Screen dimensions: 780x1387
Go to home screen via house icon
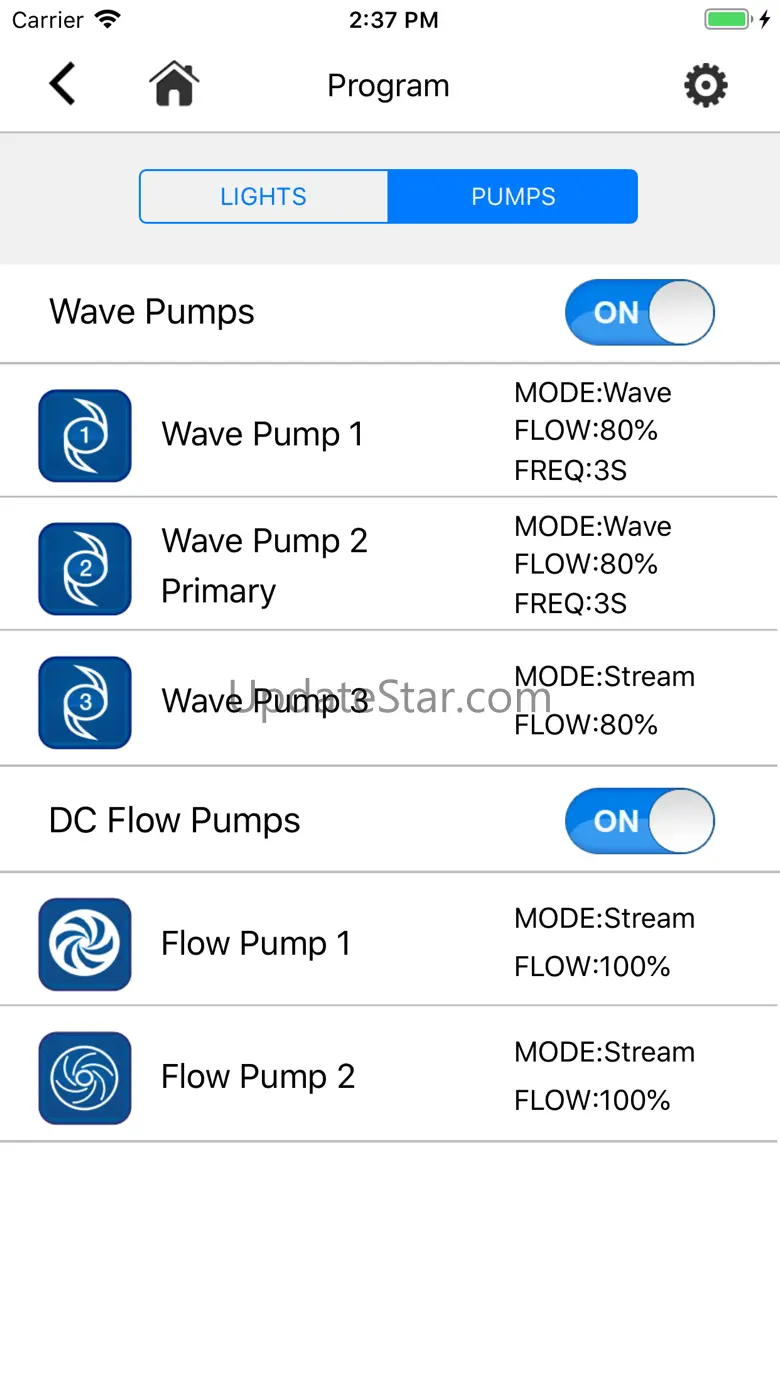coord(174,84)
